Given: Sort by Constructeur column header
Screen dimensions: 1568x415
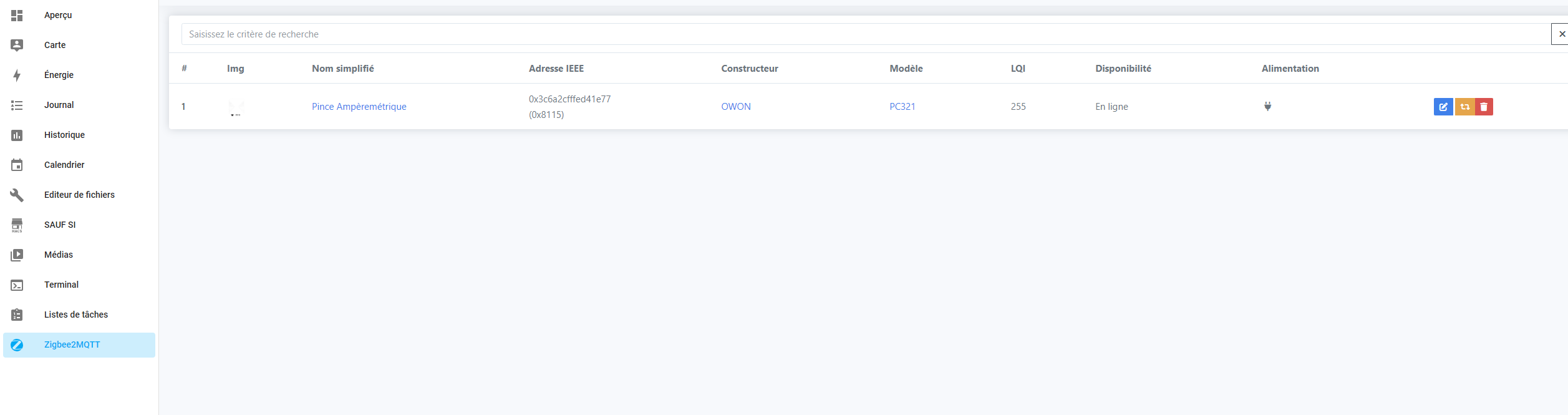Looking at the screenshot, I should coord(750,69).
